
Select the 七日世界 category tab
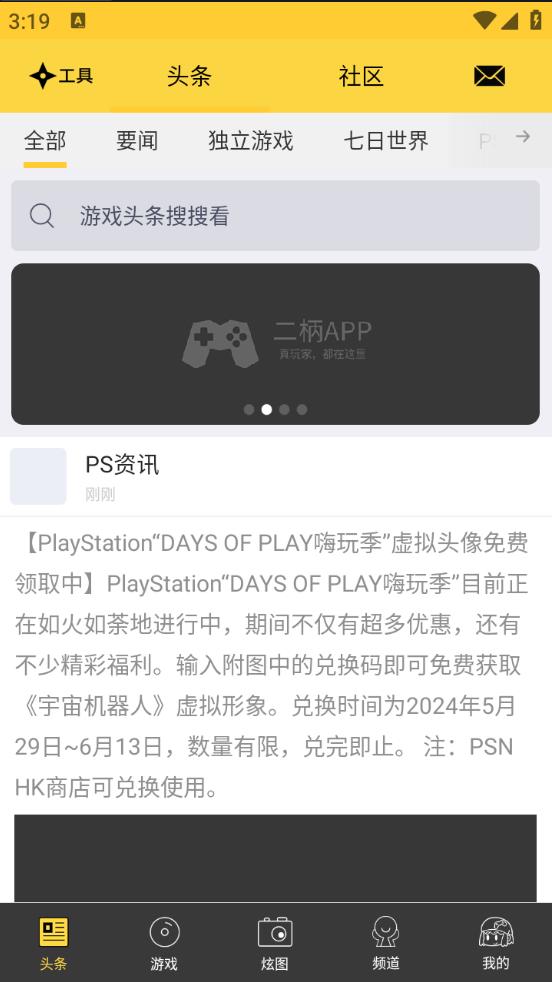[386, 141]
